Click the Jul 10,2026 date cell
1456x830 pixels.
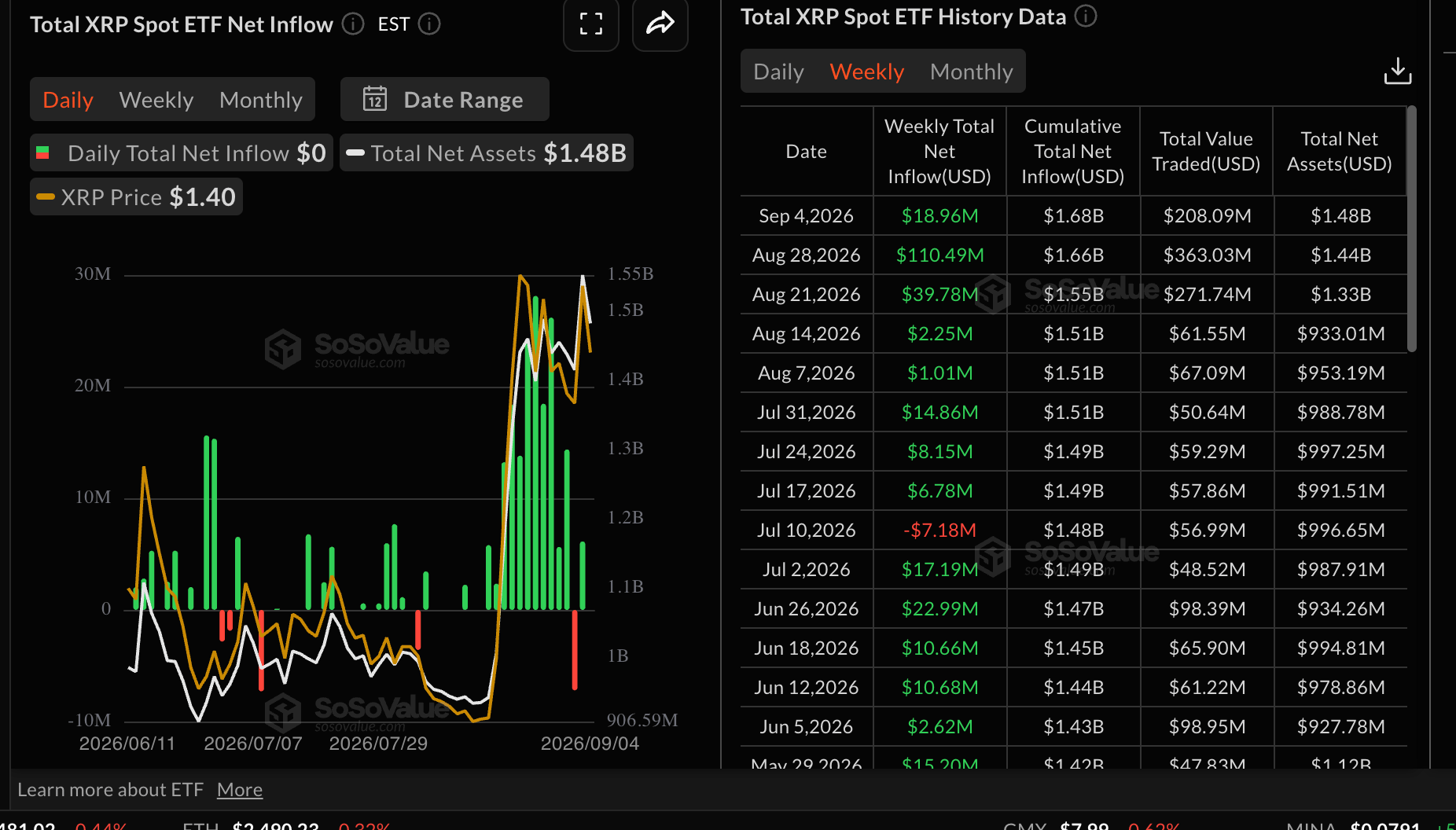(x=807, y=530)
